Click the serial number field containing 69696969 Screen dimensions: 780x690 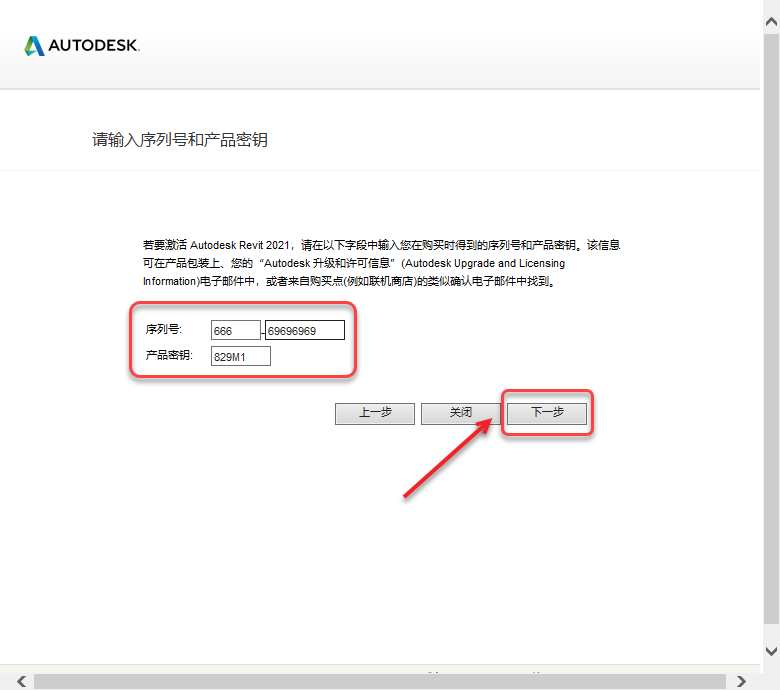pos(304,330)
